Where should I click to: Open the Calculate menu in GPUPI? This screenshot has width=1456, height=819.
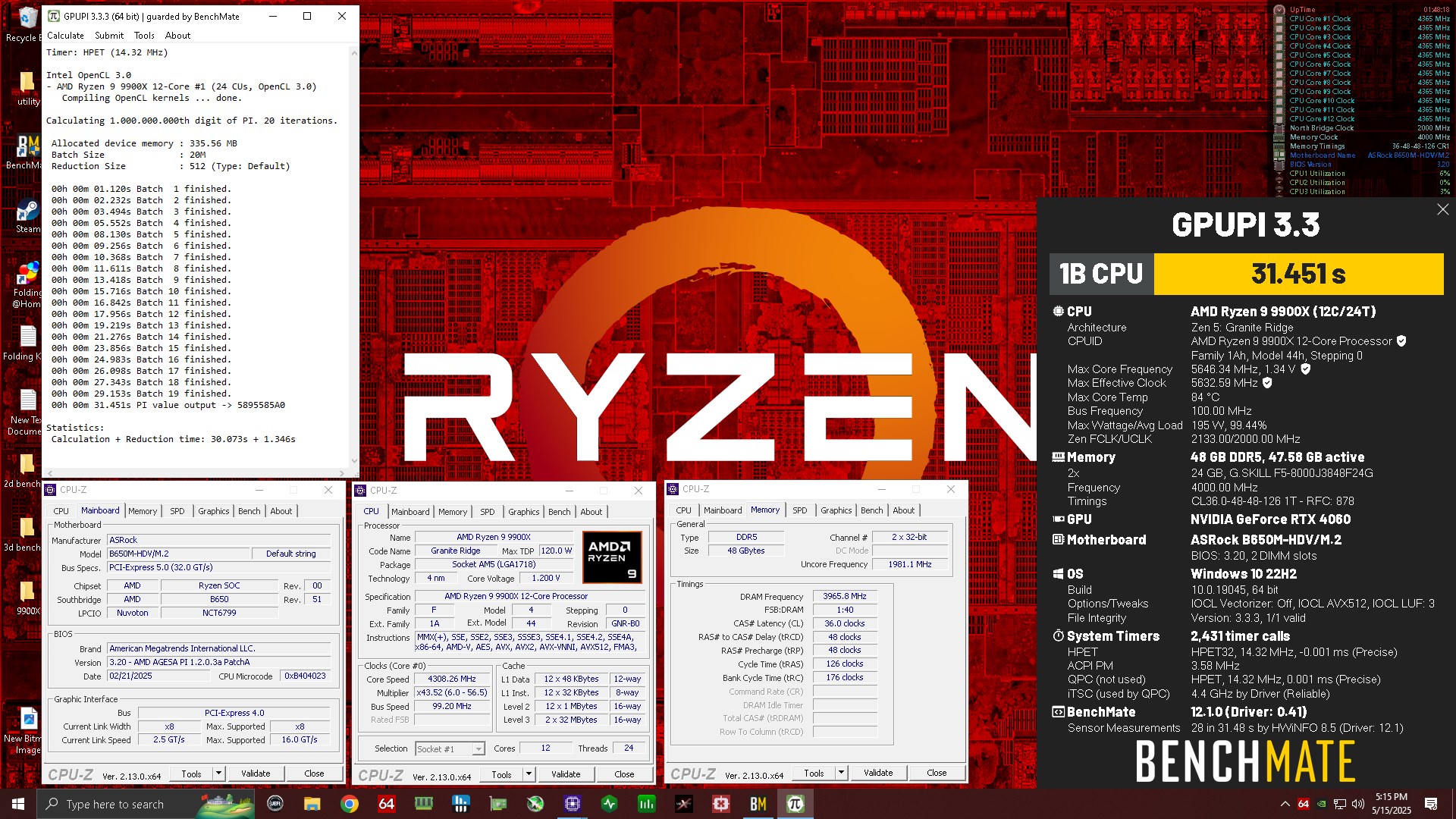(x=66, y=36)
